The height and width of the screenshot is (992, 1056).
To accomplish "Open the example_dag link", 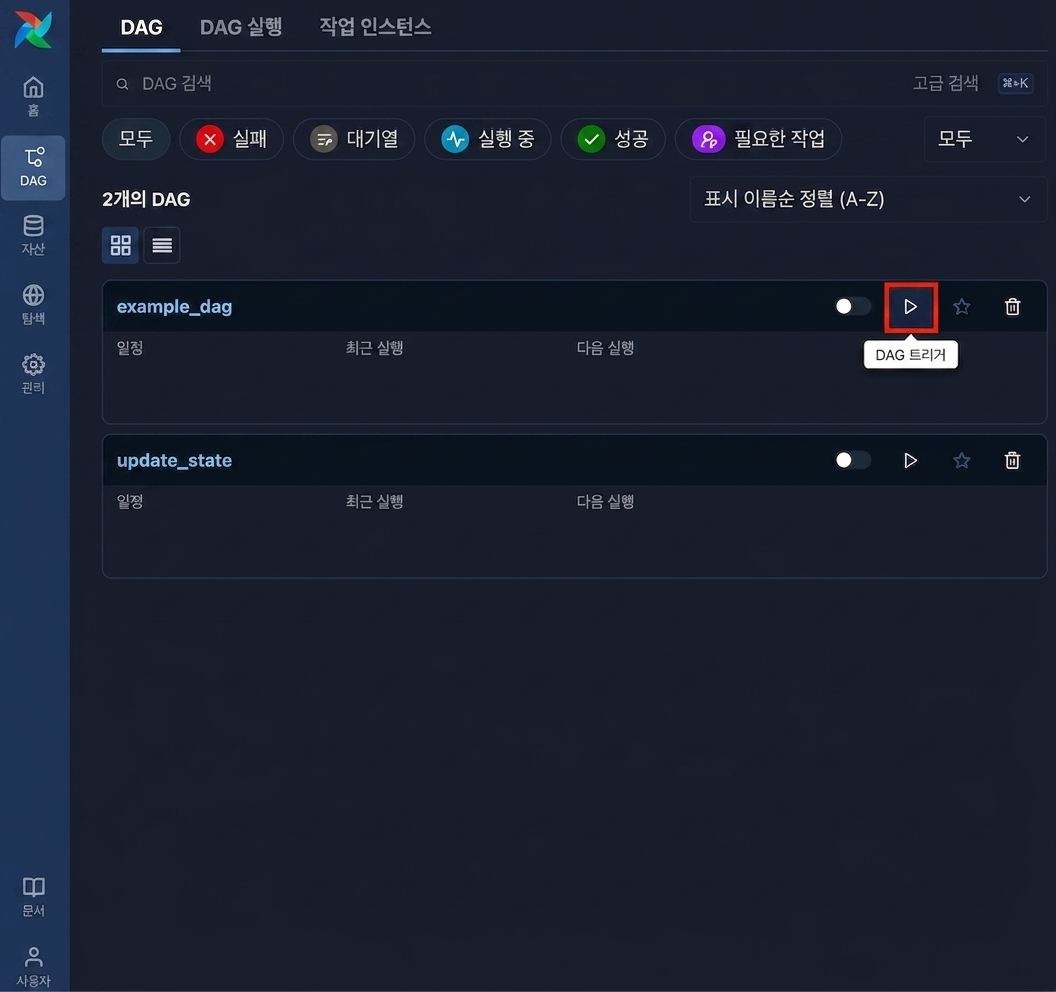I will 174,307.
